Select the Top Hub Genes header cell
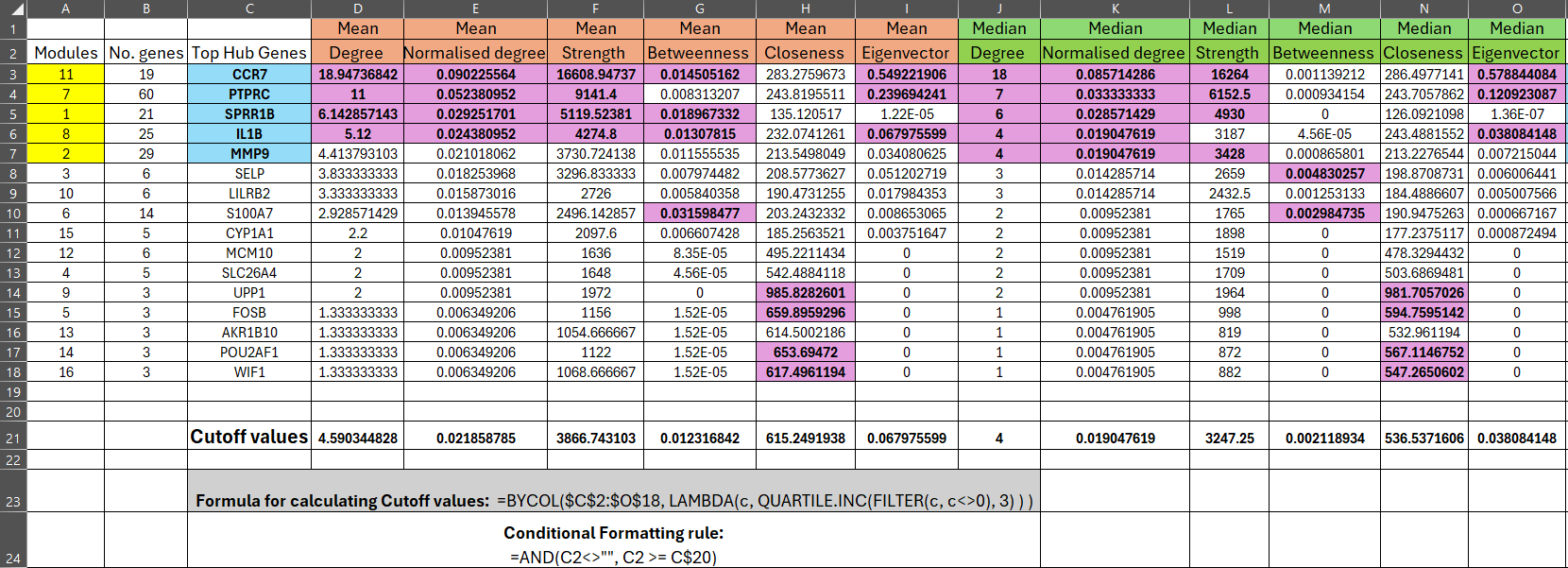 [x=249, y=53]
